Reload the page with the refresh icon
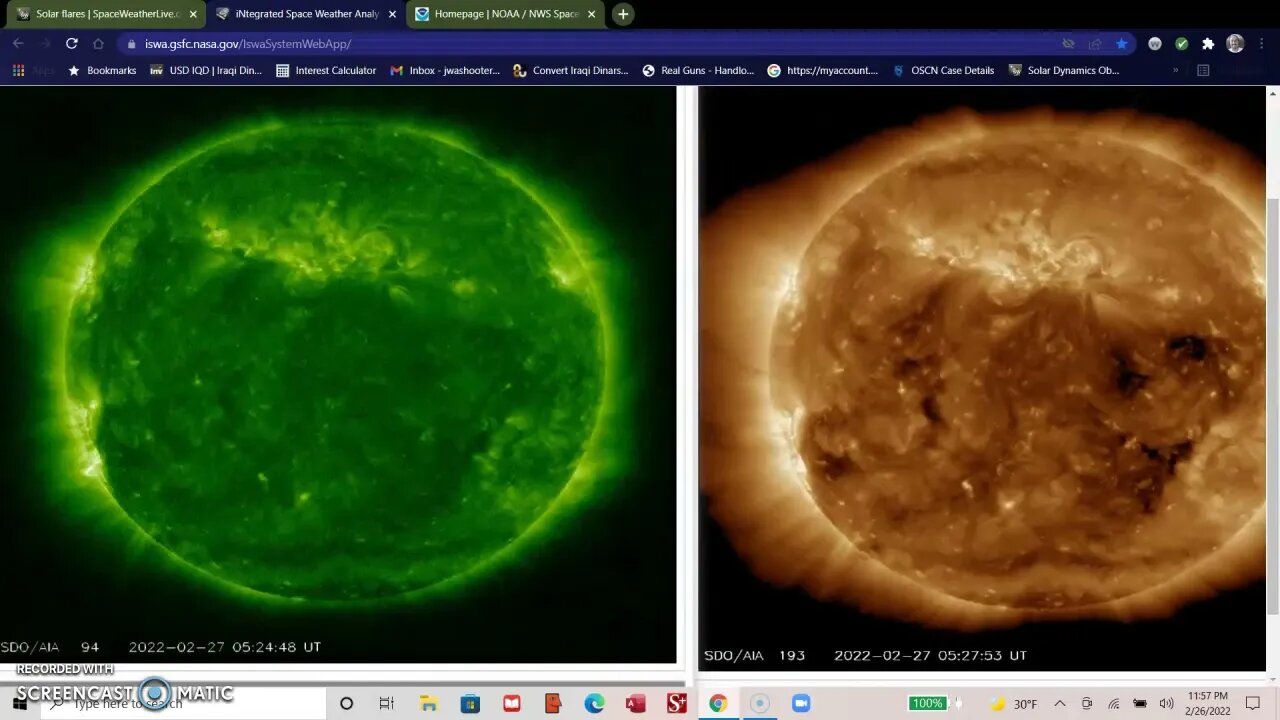This screenshot has height=720, width=1280. point(71,44)
